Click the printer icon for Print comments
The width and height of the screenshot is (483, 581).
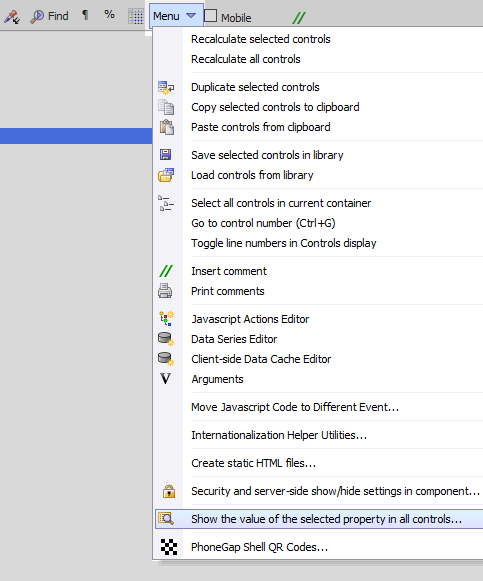pyautogui.click(x=165, y=291)
